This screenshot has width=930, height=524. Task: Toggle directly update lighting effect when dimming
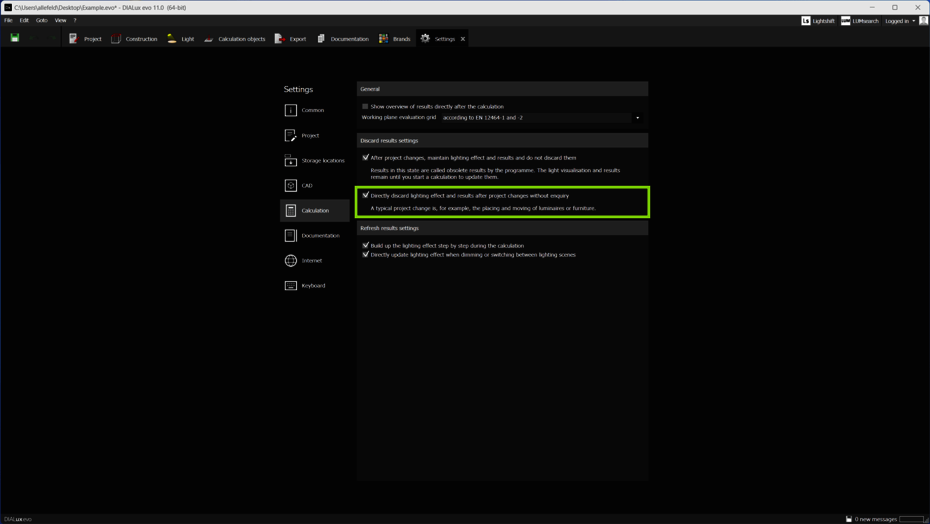point(365,254)
